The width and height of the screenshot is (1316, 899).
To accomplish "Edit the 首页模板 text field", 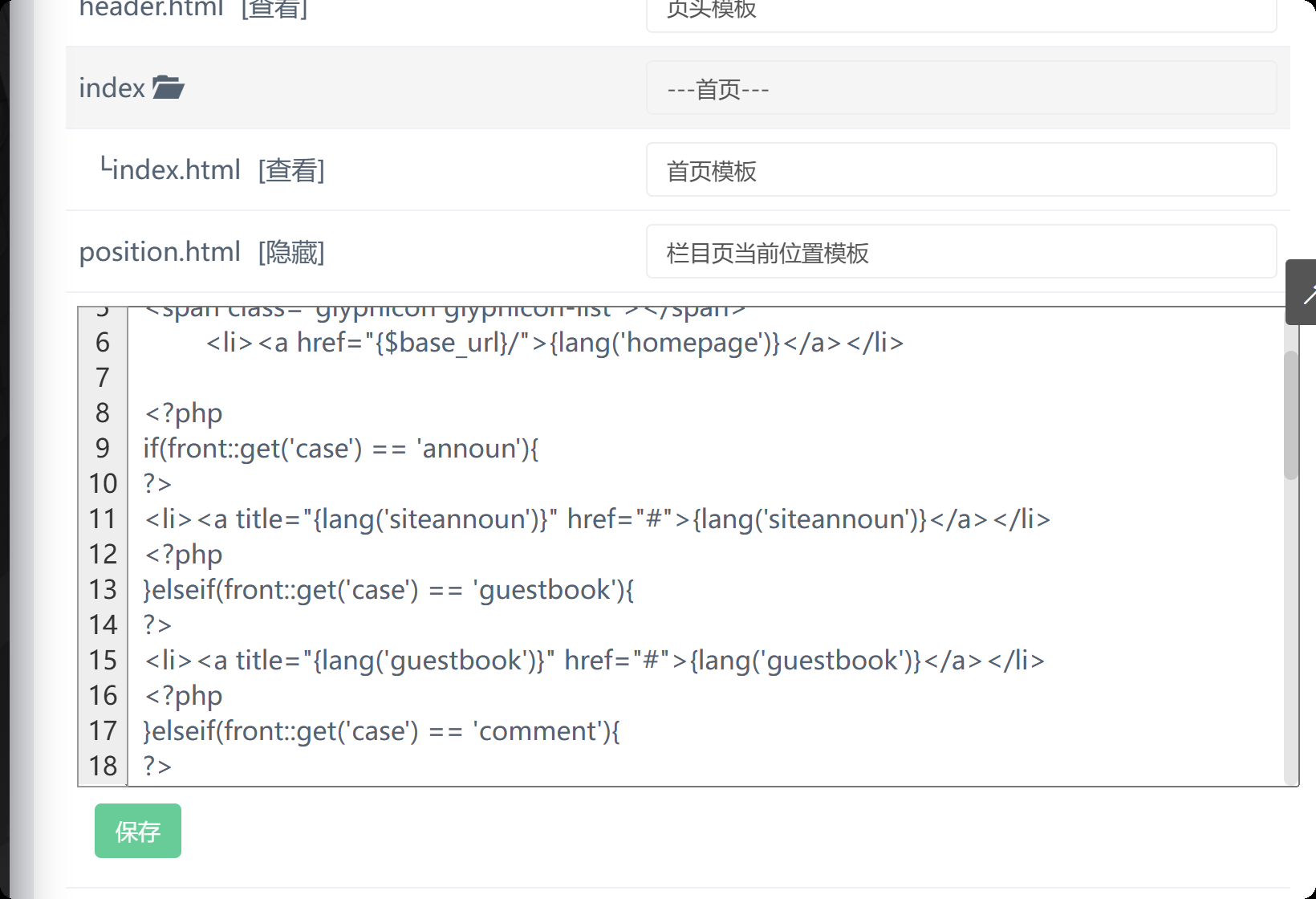I will [961, 170].
